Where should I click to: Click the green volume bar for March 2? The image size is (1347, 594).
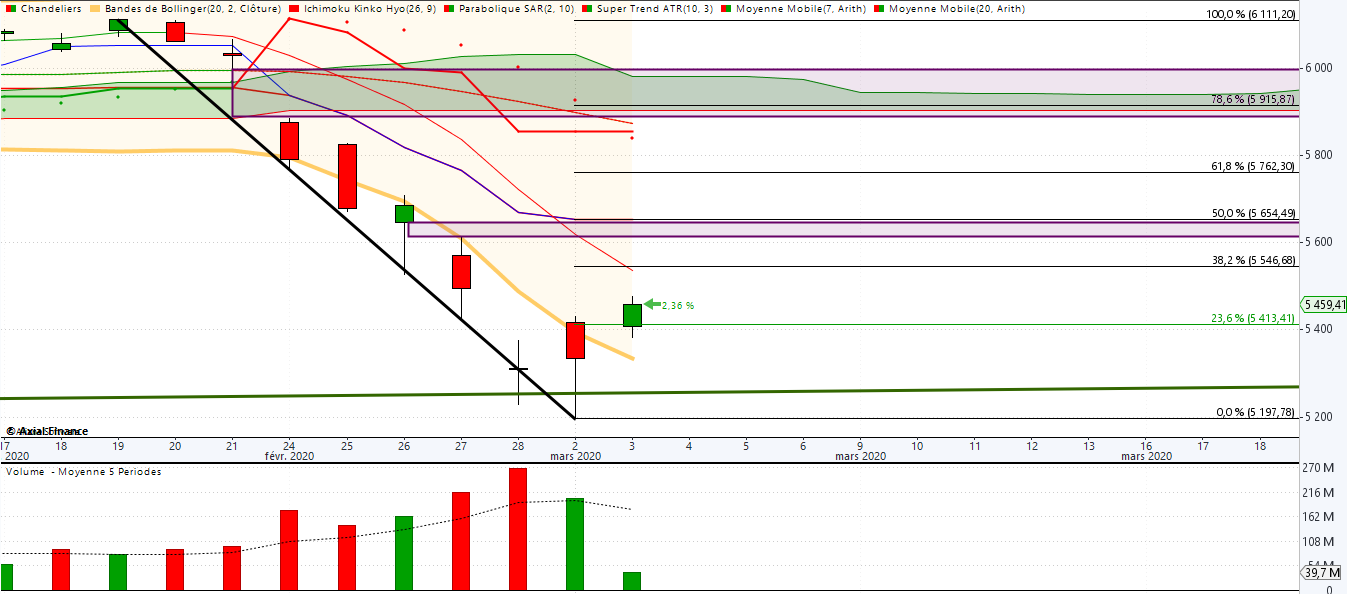coord(575,544)
